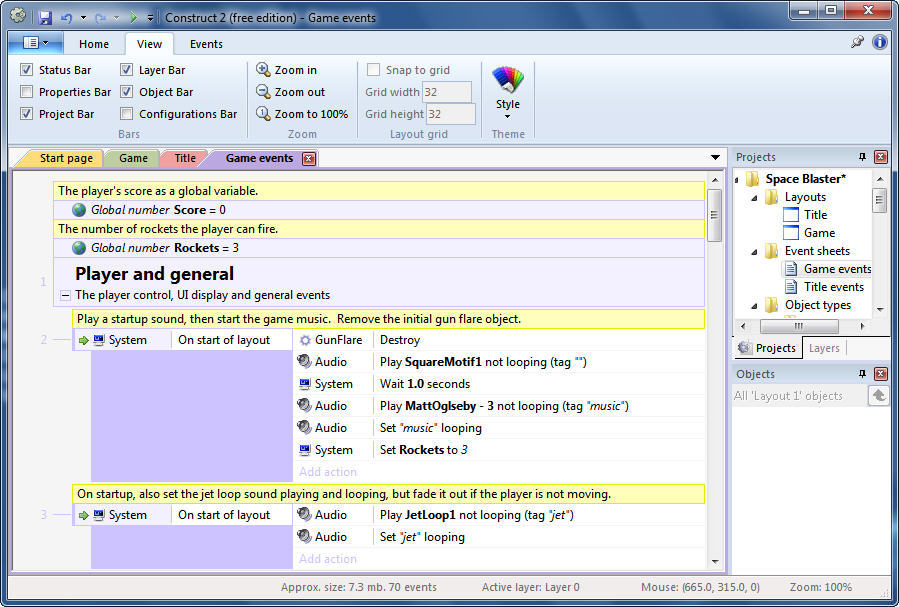Click the up-arrow icon in the Objects panel

point(878,395)
